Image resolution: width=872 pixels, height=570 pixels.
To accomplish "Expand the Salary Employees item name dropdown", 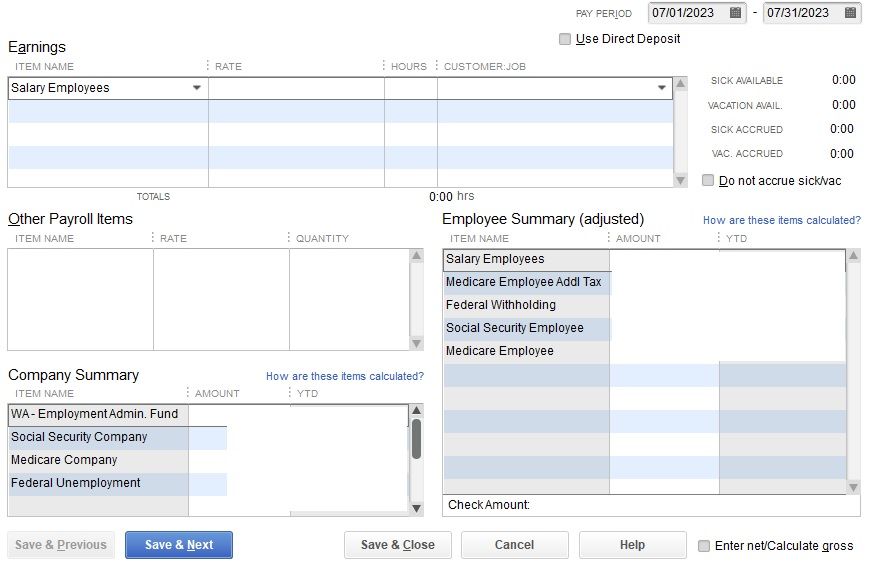I will [x=197, y=88].
